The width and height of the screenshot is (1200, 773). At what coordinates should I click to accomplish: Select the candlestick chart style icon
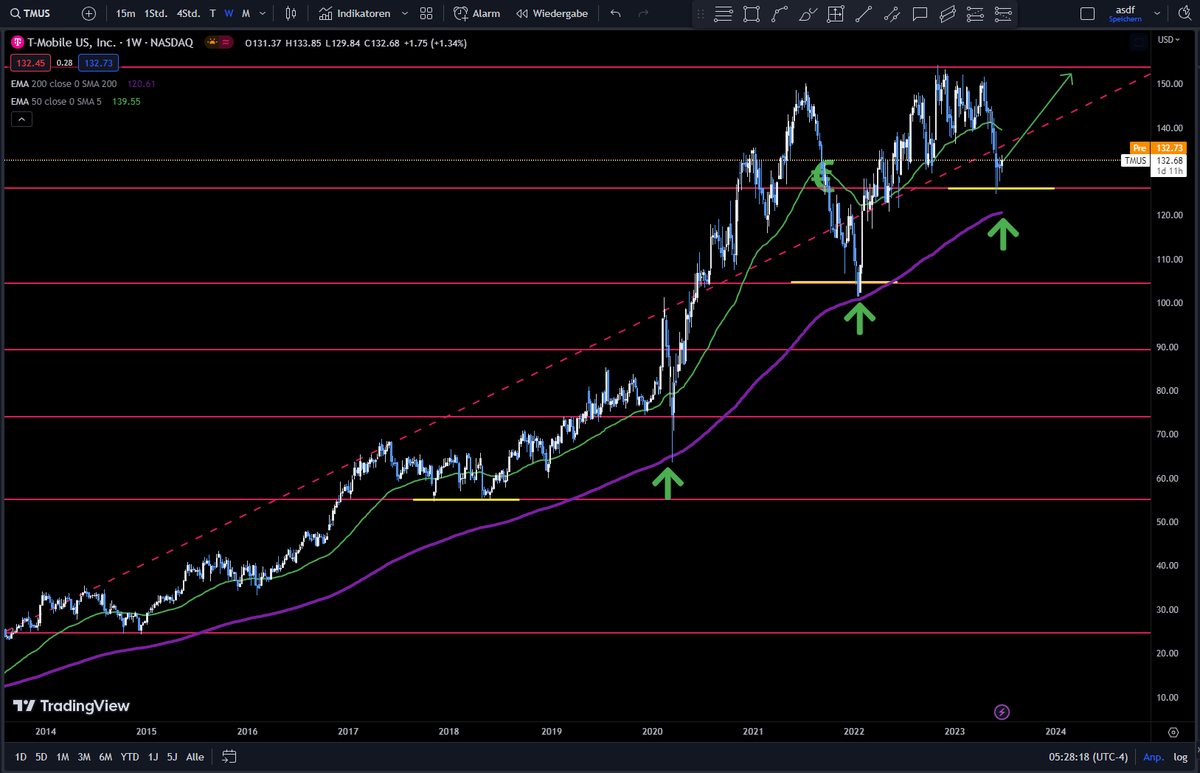292,13
